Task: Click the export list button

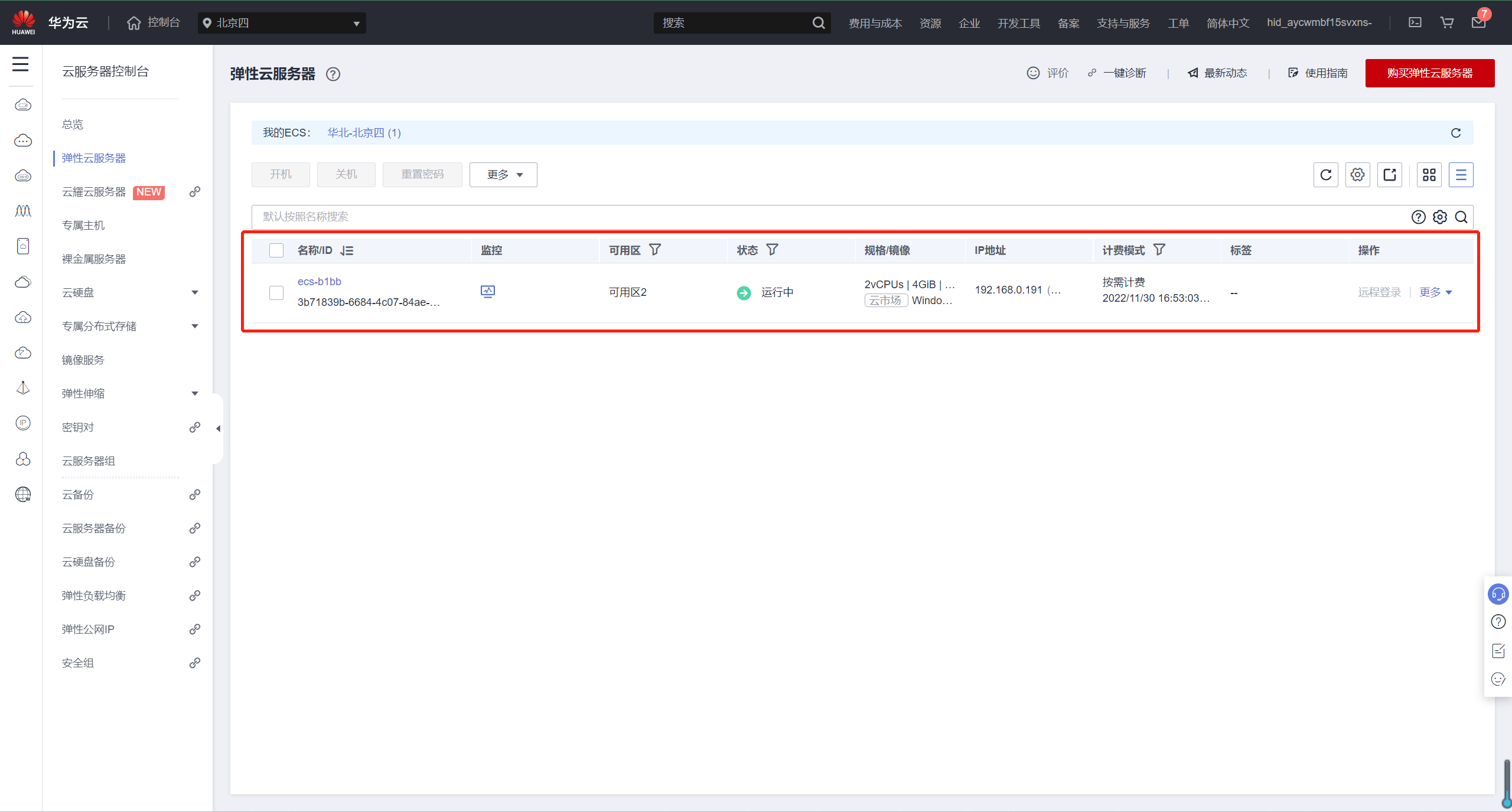Action: point(1390,175)
